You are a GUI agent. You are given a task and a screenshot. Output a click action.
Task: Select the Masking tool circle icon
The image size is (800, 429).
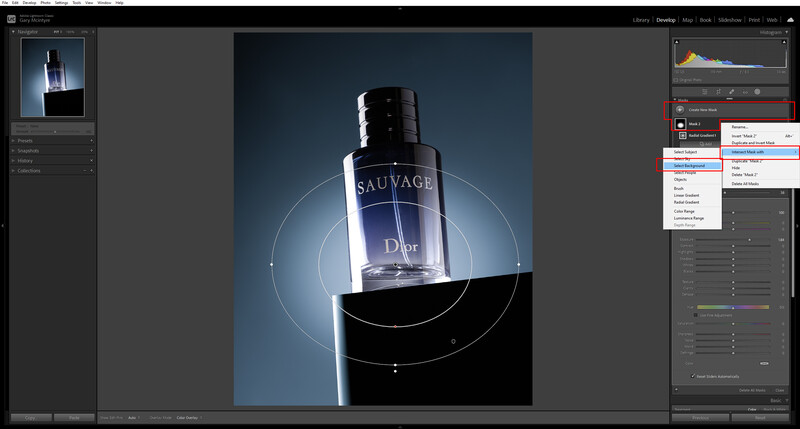click(x=757, y=92)
